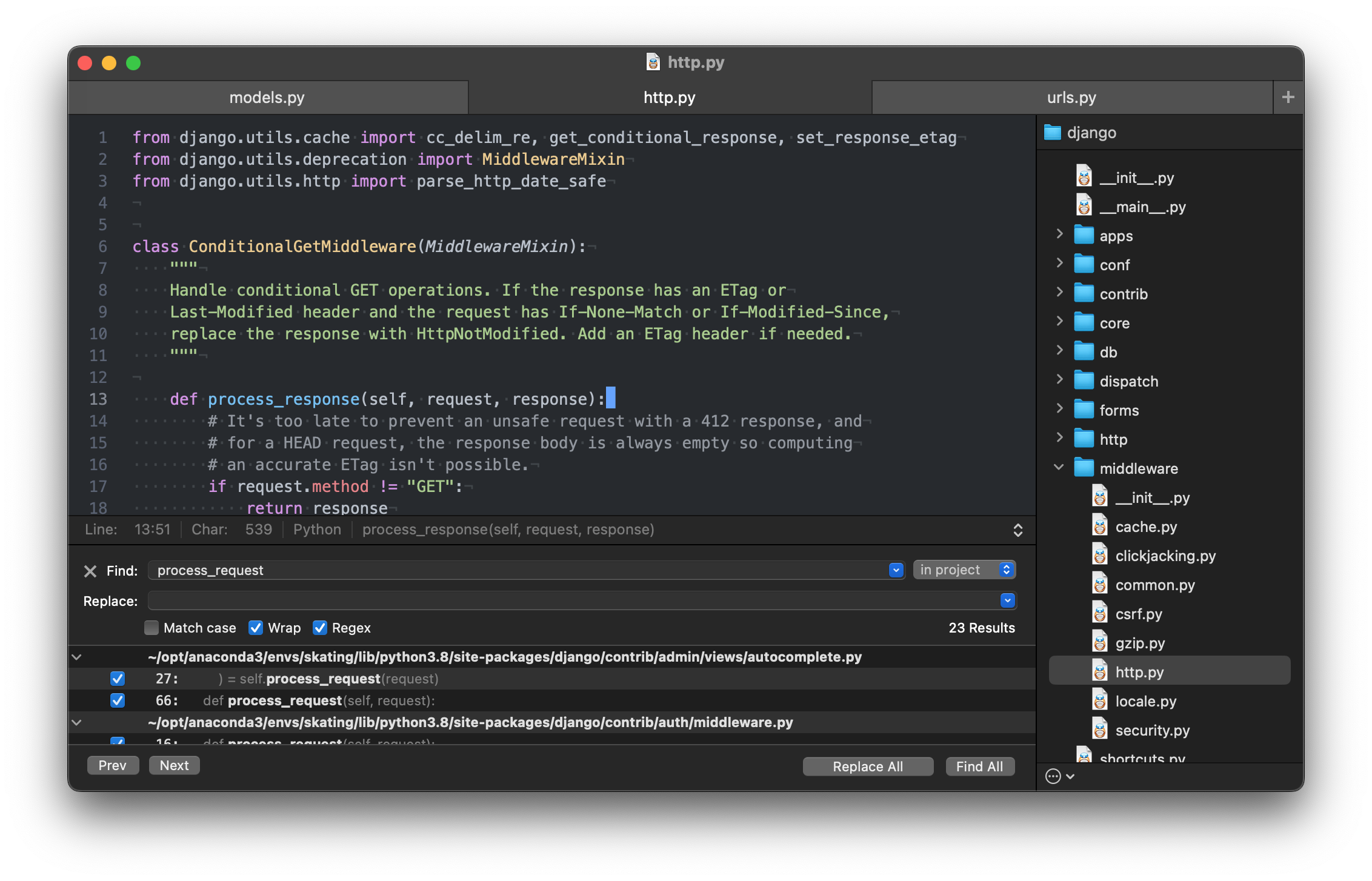Enable the Match case checkbox
This screenshot has height=881, width=1372.
152,628
